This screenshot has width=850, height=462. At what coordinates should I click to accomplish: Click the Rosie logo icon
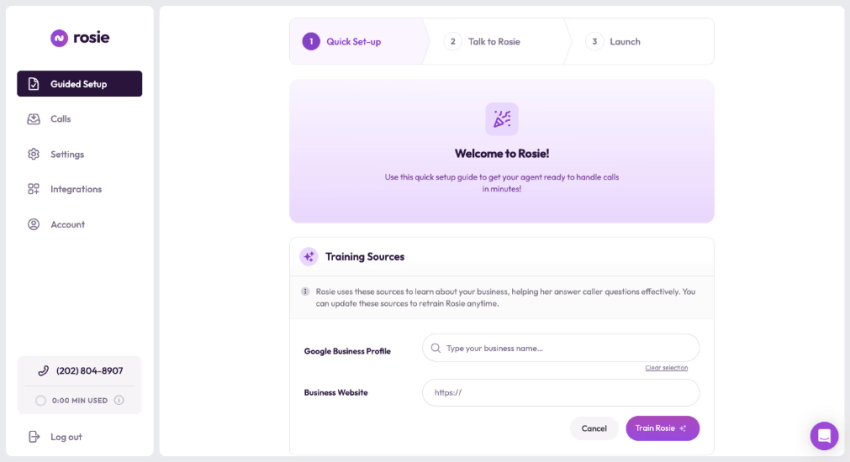point(59,38)
